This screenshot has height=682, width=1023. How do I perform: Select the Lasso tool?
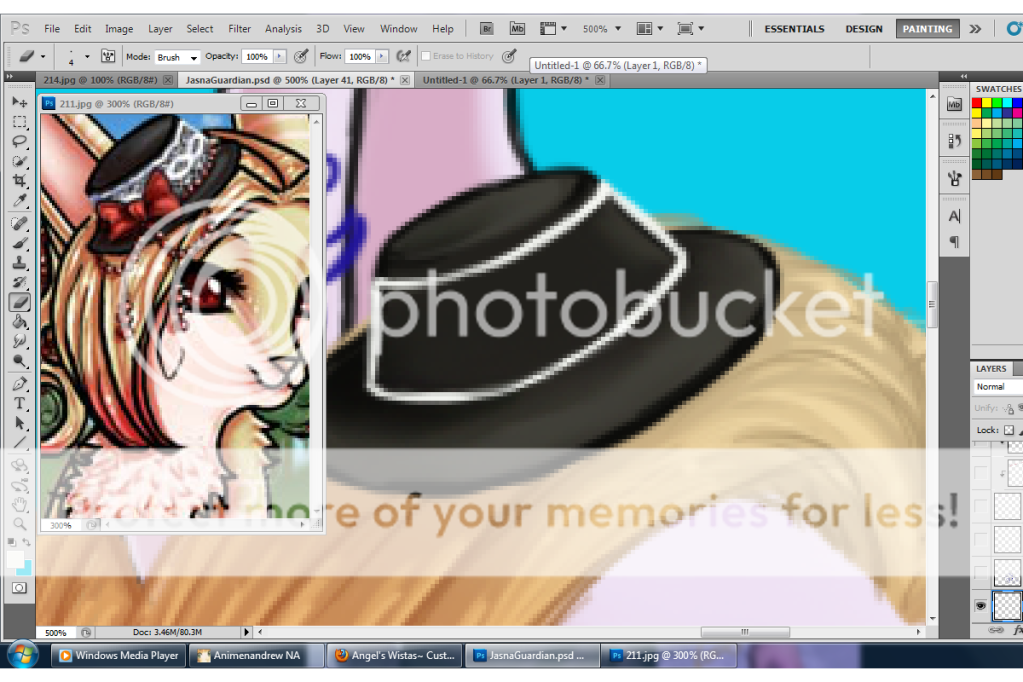point(19,141)
